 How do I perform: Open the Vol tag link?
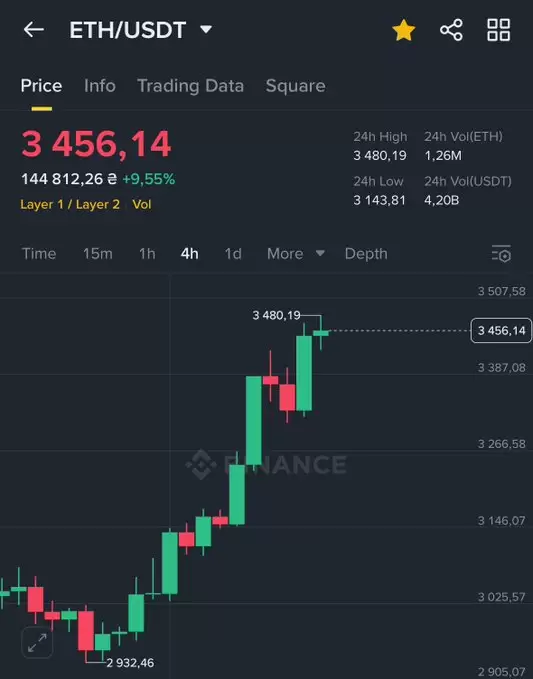[142, 204]
